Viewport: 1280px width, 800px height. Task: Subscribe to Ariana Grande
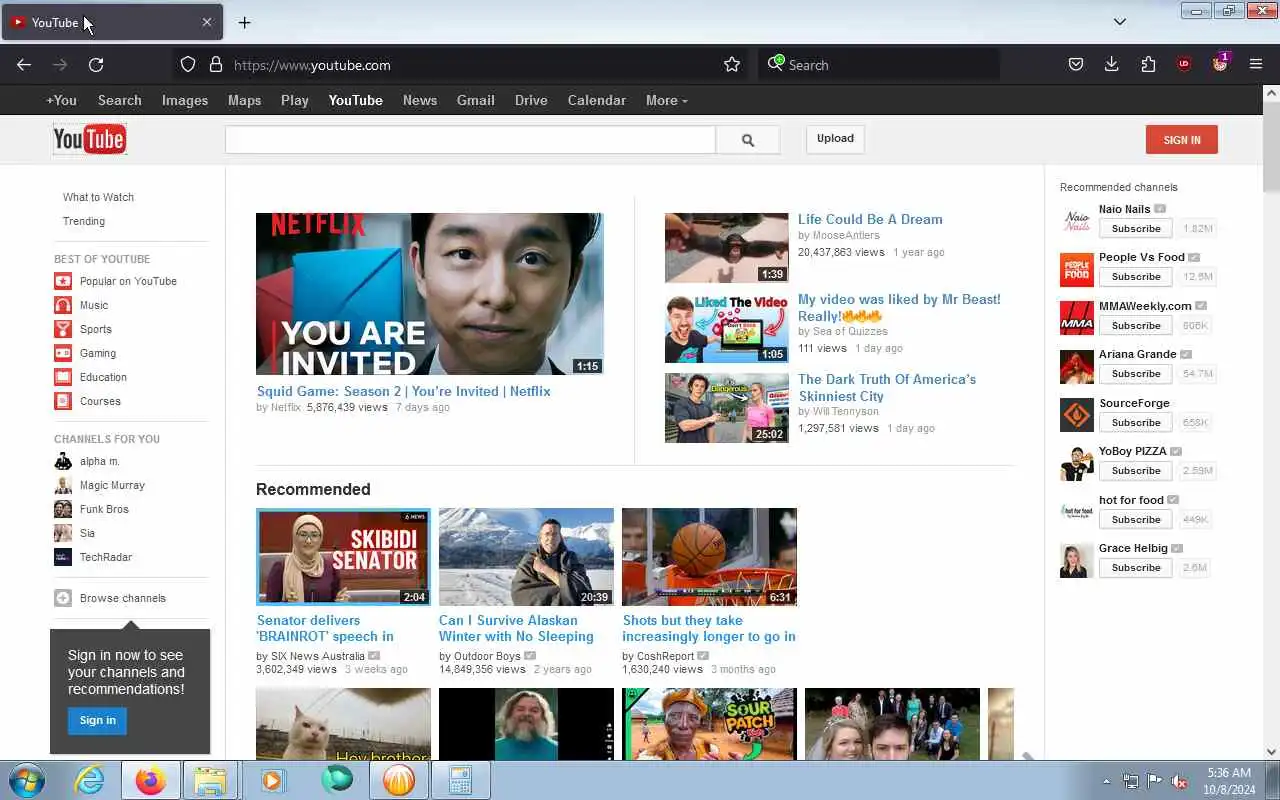(x=1136, y=374)
